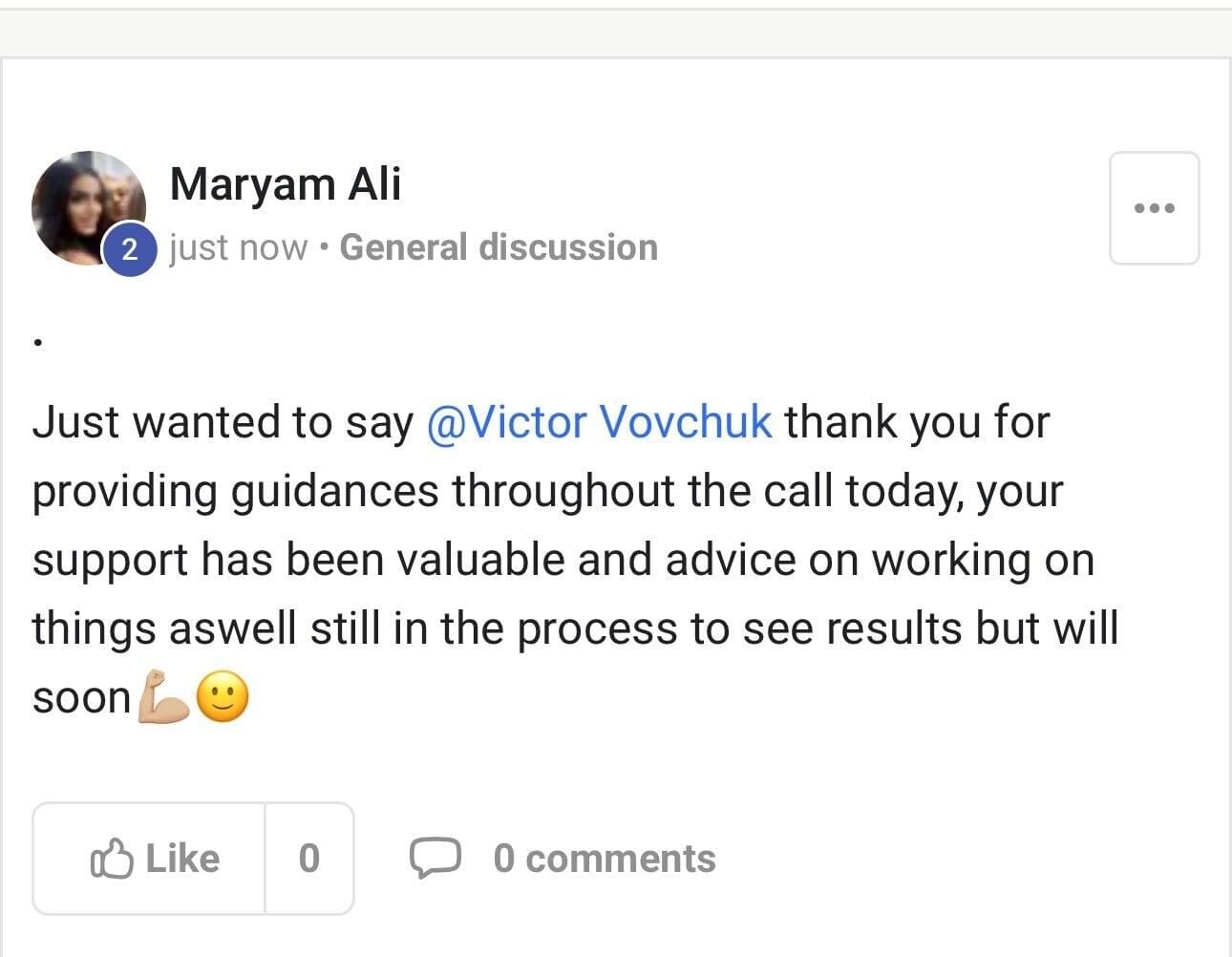The width and height of the screenshot is (1232, 957).
Task: Click the flexed bicep emoji
Action: [164, 697]
